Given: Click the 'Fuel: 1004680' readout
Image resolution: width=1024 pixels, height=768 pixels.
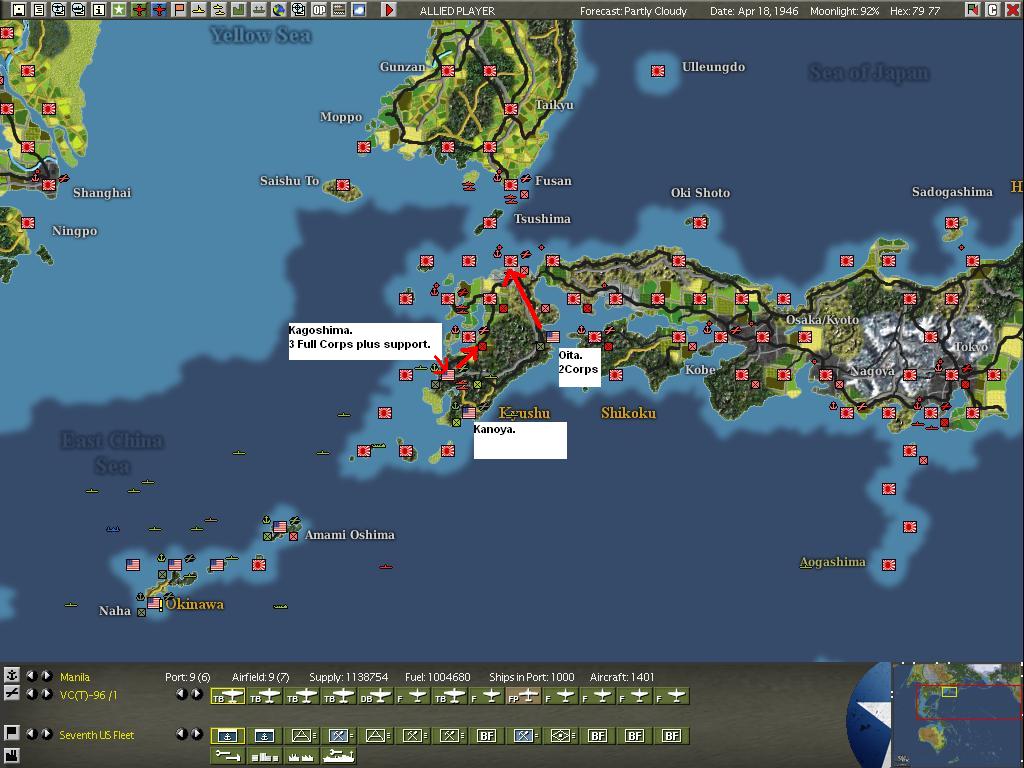Looking at the screenshot, I should click(438, 677).
